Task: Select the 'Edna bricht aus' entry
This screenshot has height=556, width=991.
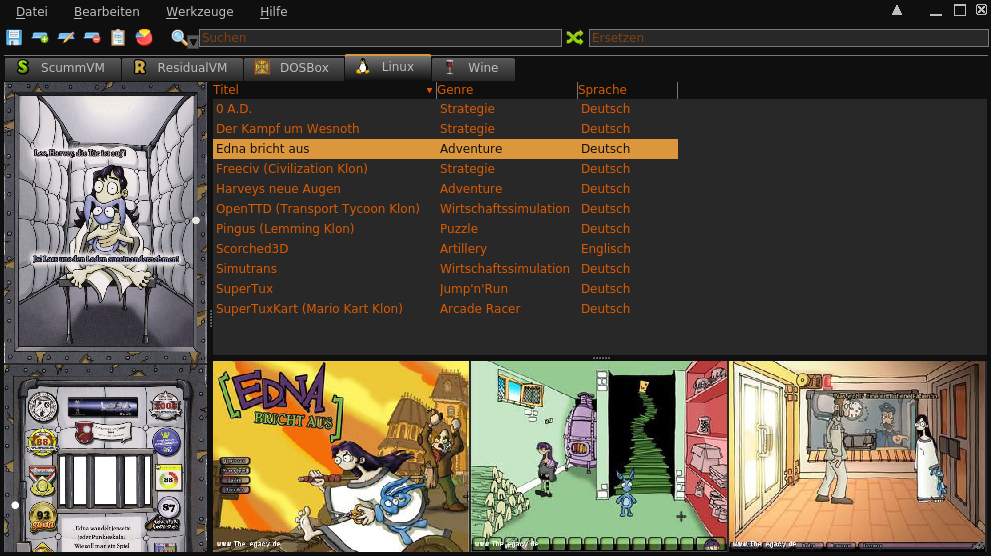Action: [445, 149]
